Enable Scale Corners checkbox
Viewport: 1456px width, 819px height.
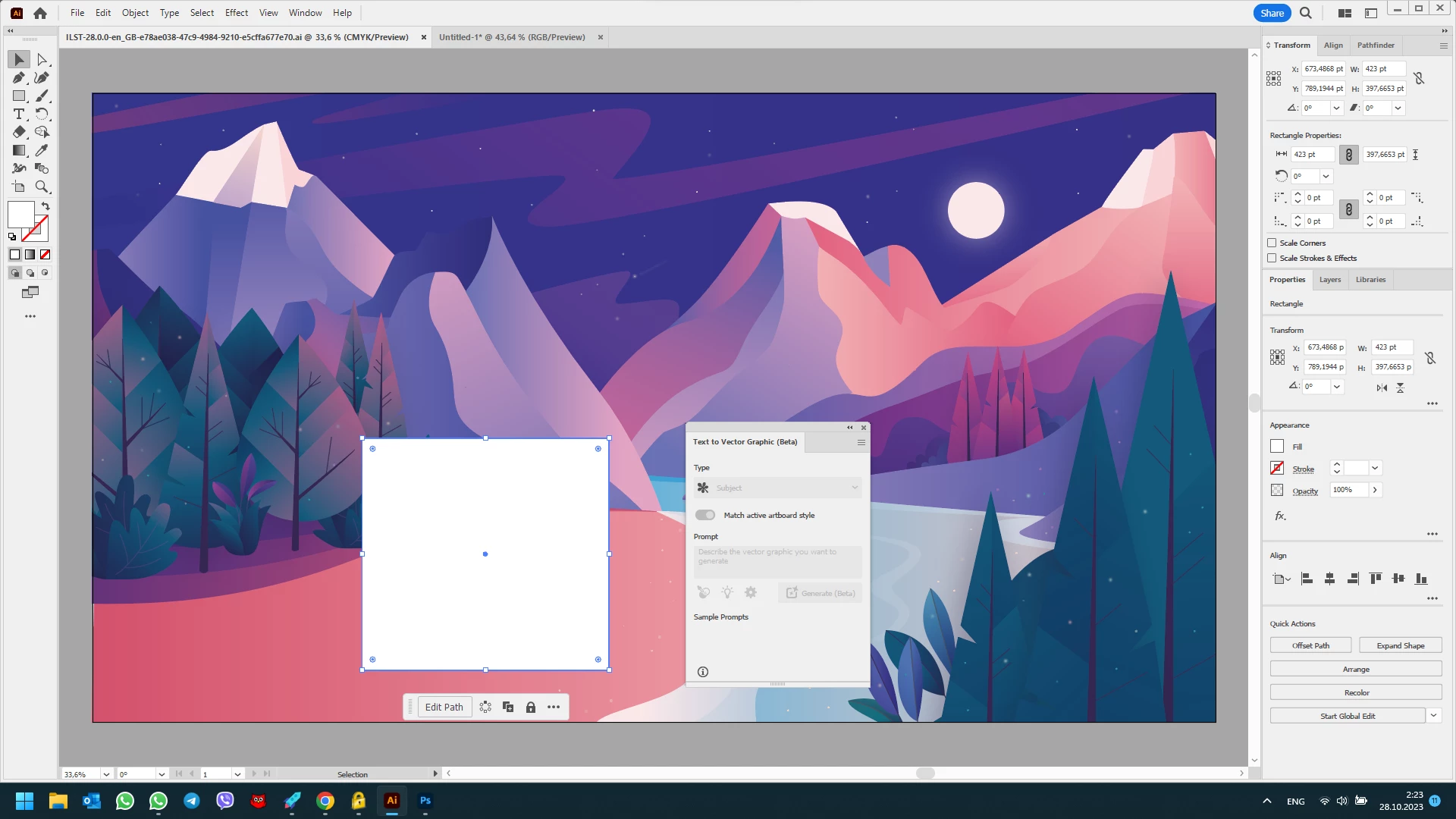1272,243
